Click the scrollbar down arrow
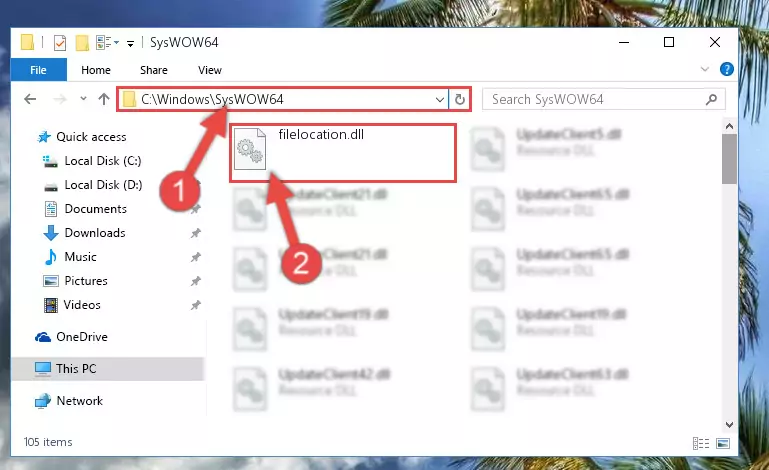769x470 pixels. pos(729,424)
